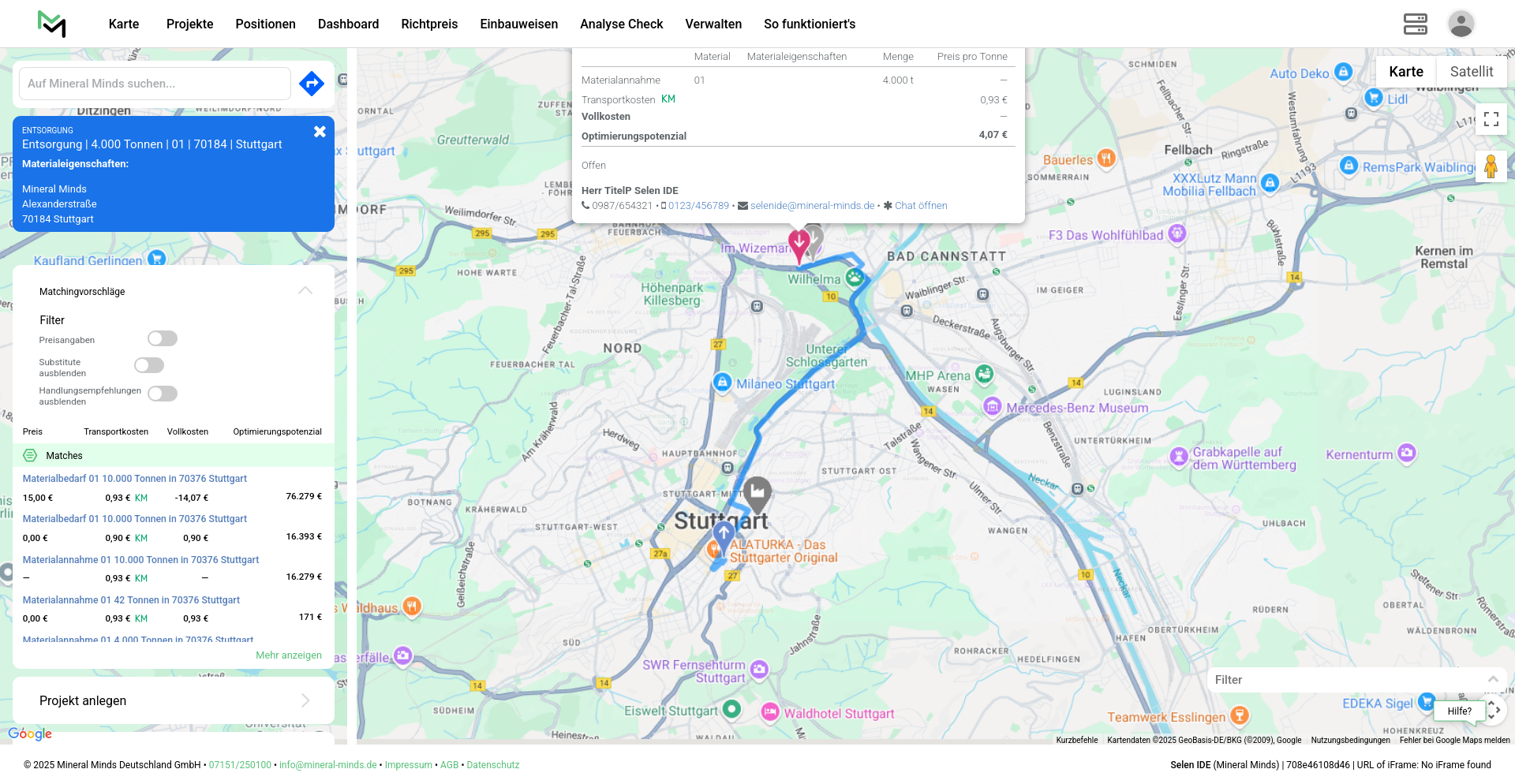Open the Chat öffnen link
Viewport: 1515px width, 784px height.
pos(920,206)
